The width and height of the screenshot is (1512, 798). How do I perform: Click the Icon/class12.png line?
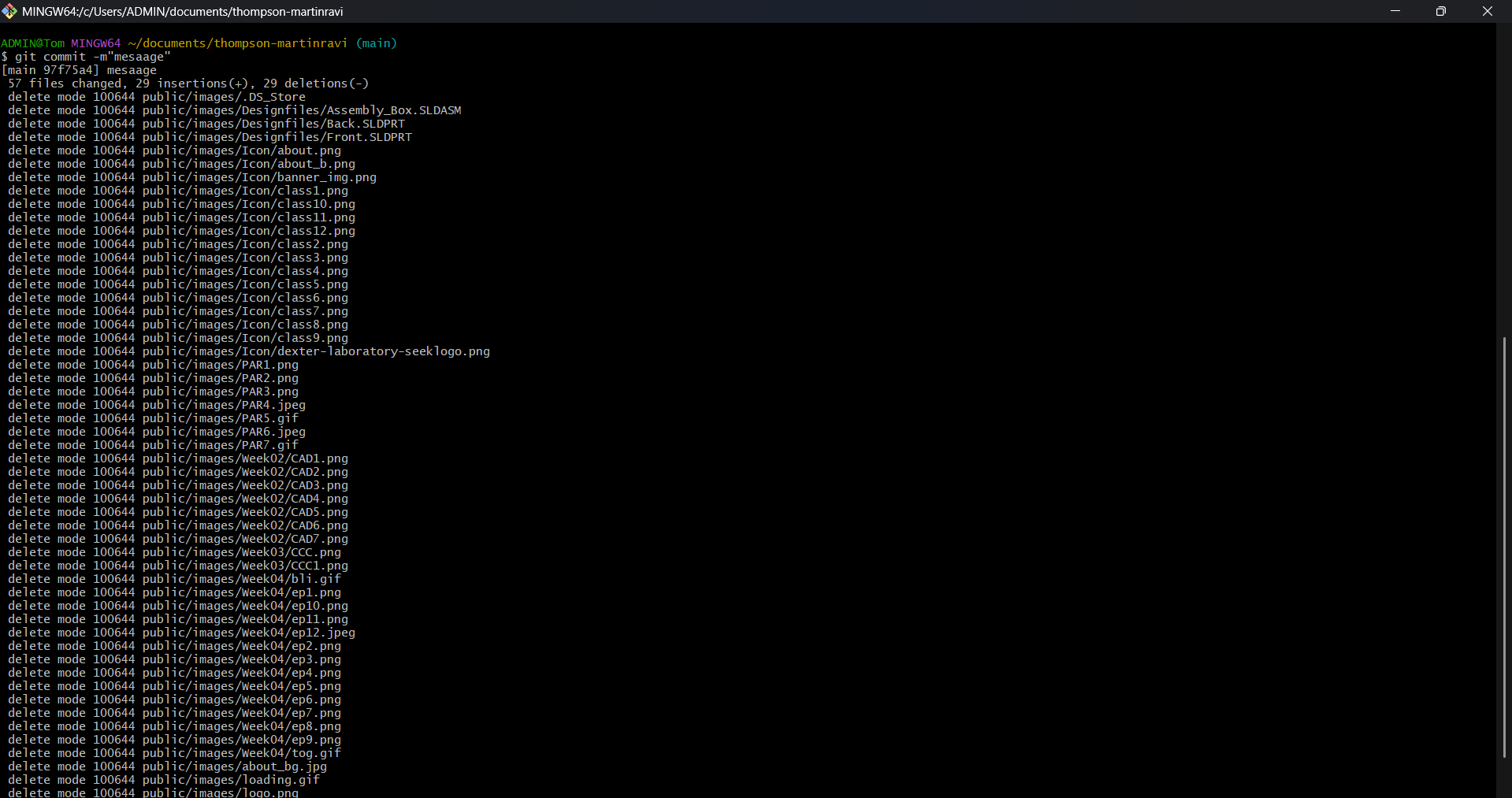pos(182,231)
